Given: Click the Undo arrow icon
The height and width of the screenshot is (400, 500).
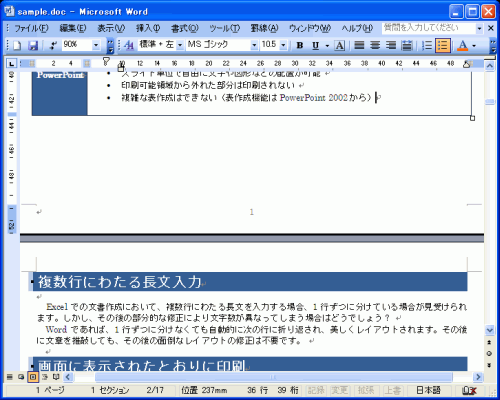Looking at the screenshot, I should 53,45.
